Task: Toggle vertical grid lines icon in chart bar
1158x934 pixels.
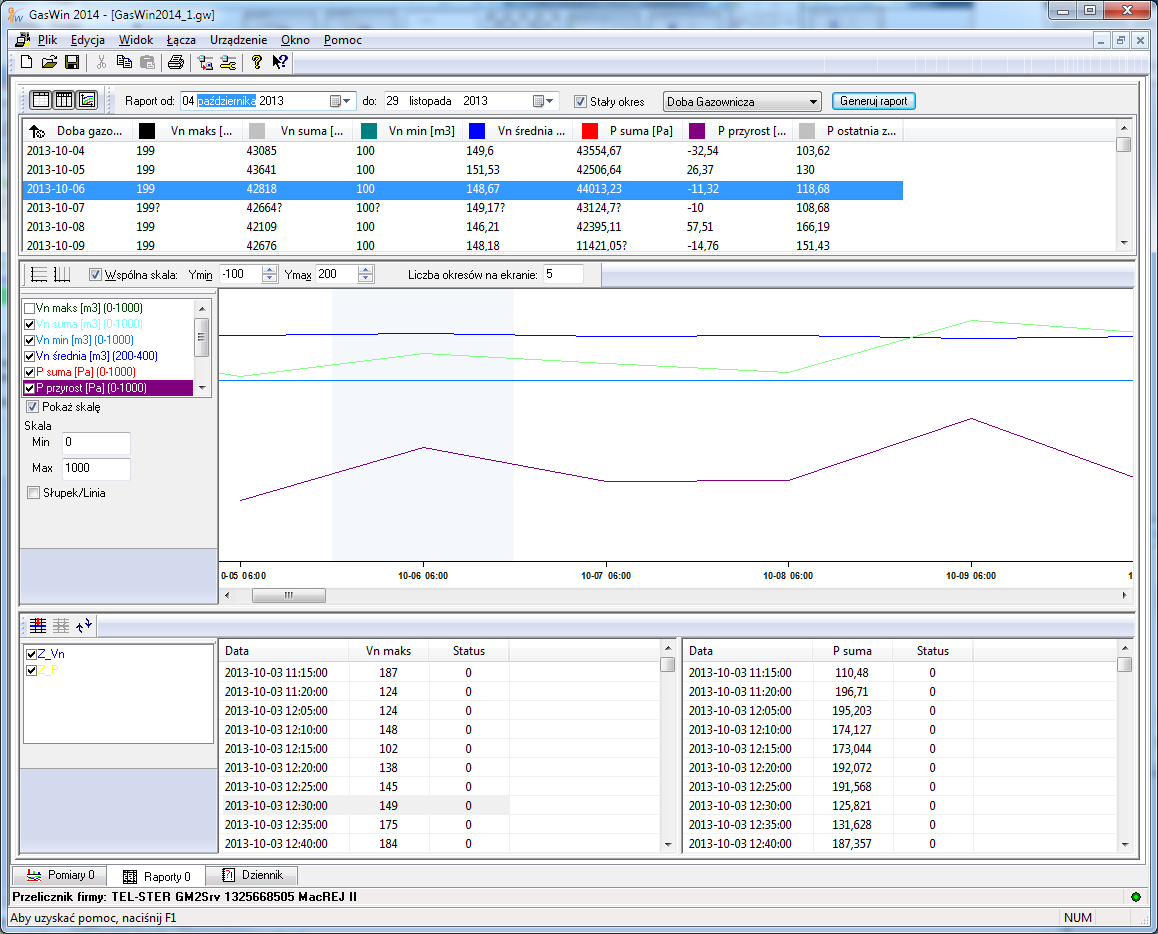Action: click(62, 275)
